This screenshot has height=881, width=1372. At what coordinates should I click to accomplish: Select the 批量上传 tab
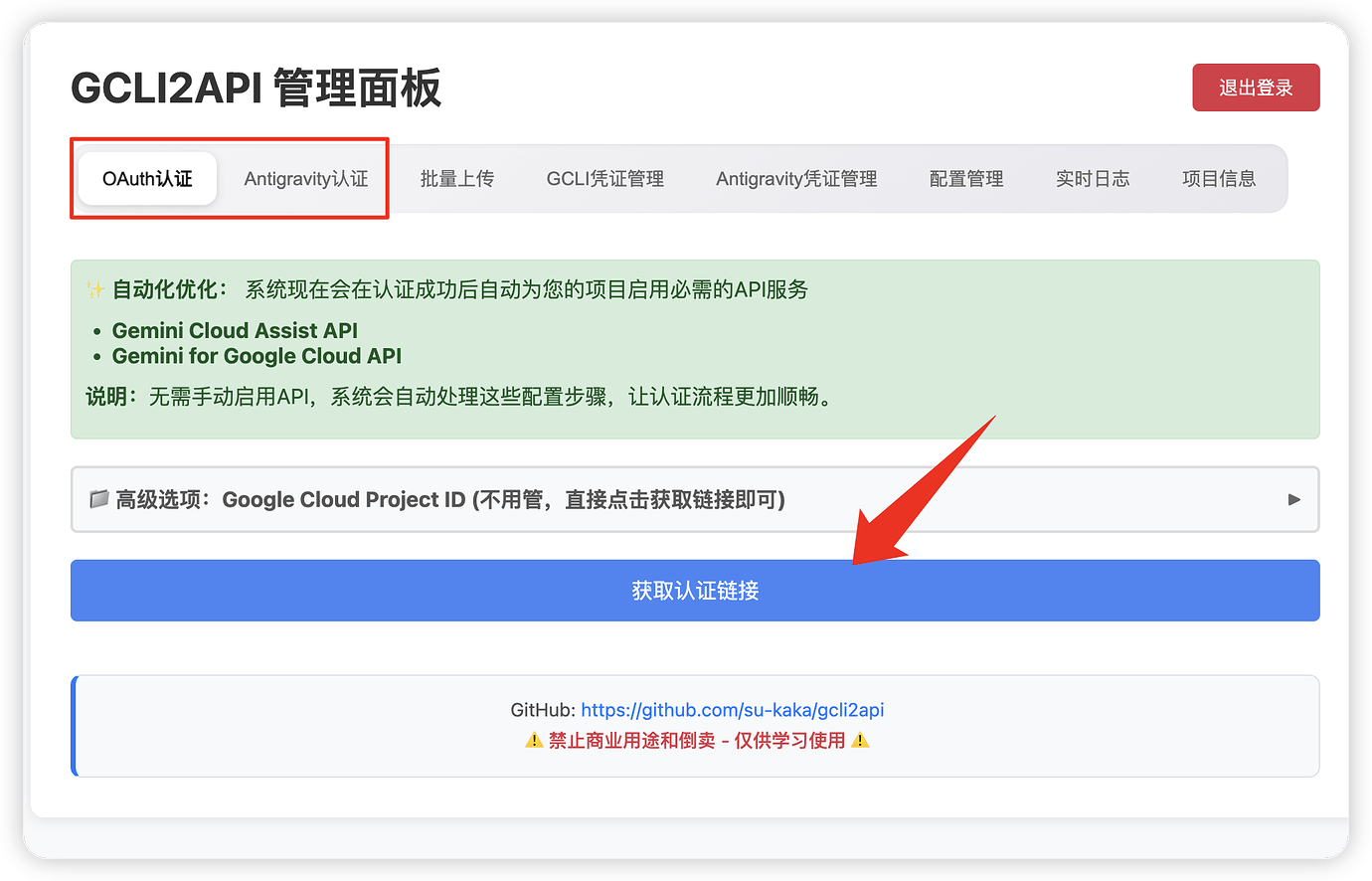(x=457, y=179)
